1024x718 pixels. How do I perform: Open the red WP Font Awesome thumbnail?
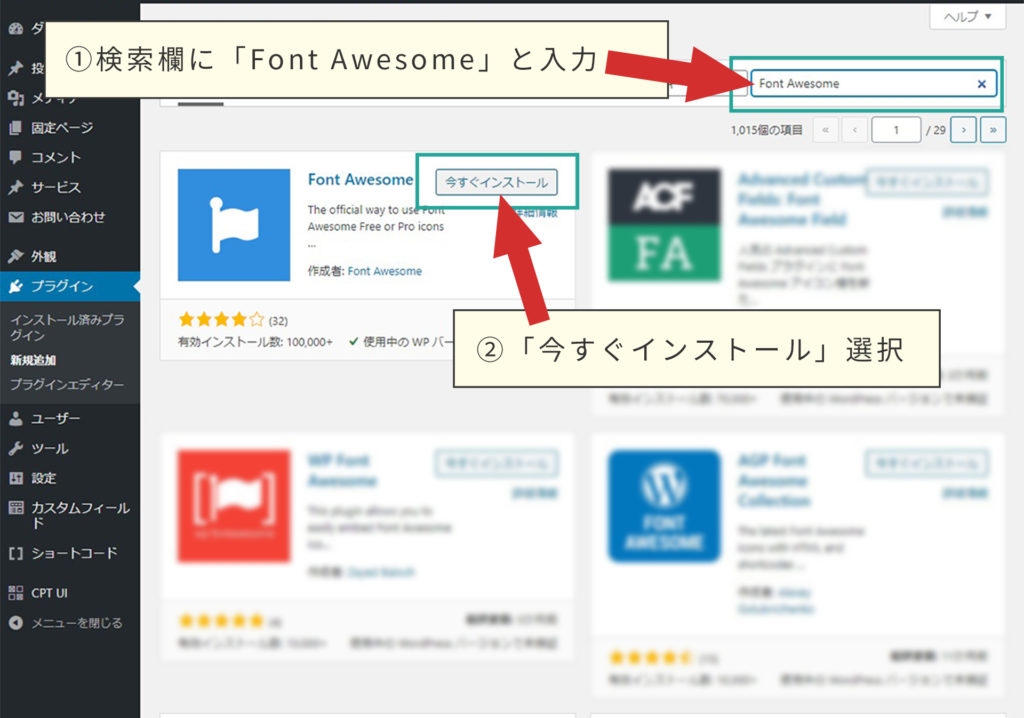click(234, 506)
